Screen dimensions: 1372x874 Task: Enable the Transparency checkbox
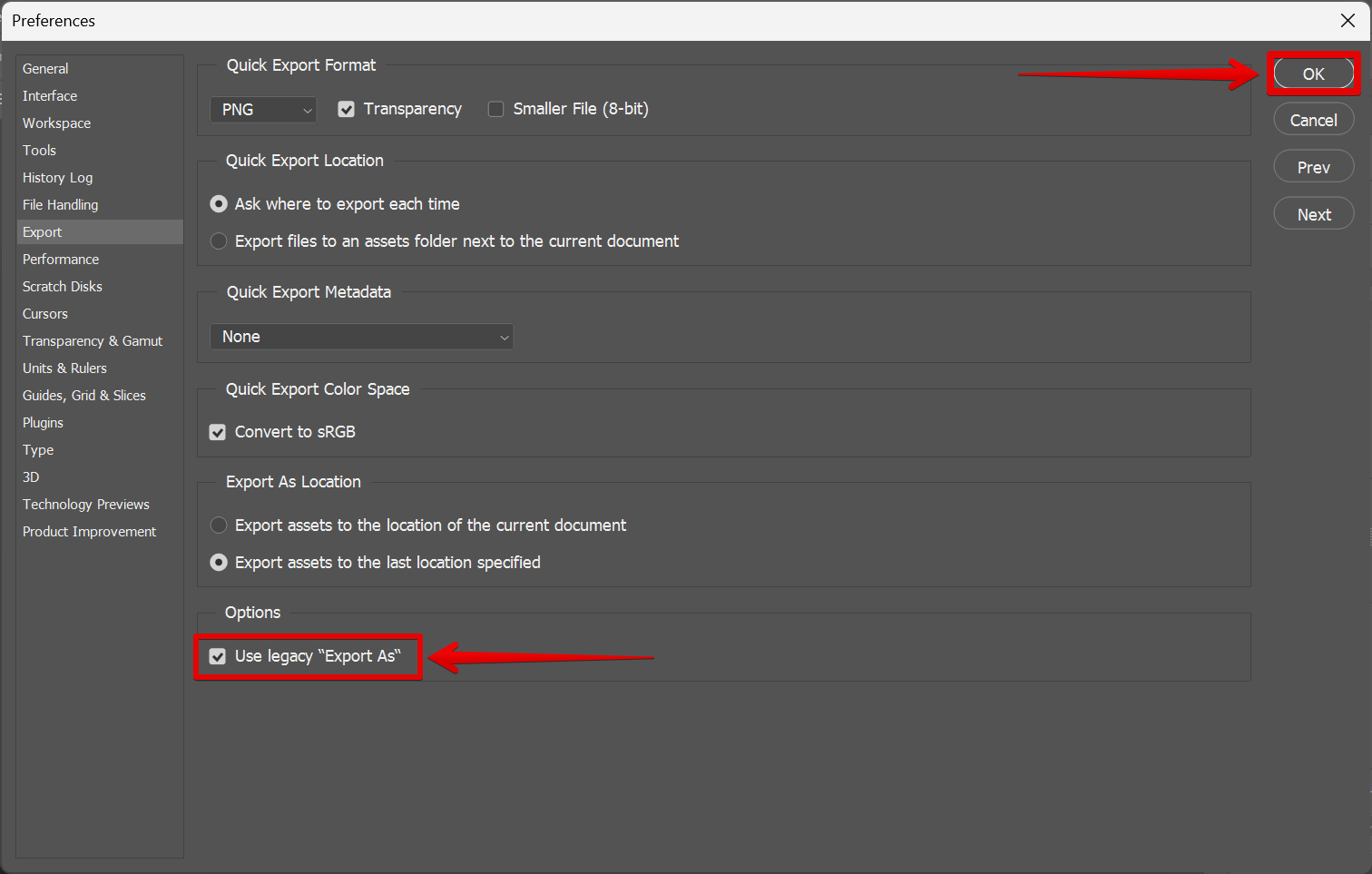point(347,110)
